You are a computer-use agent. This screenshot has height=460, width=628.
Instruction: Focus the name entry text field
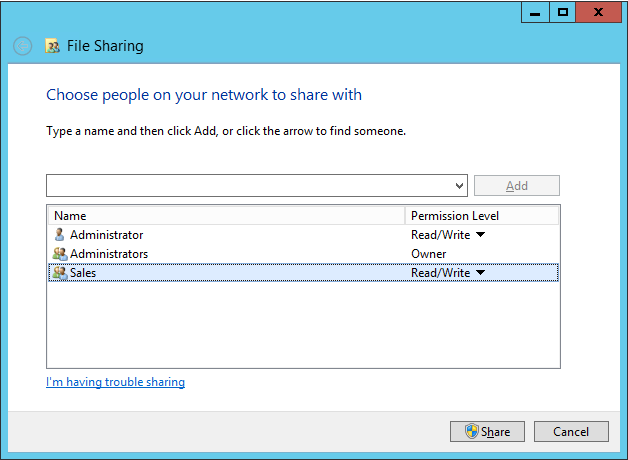(250, 186)
